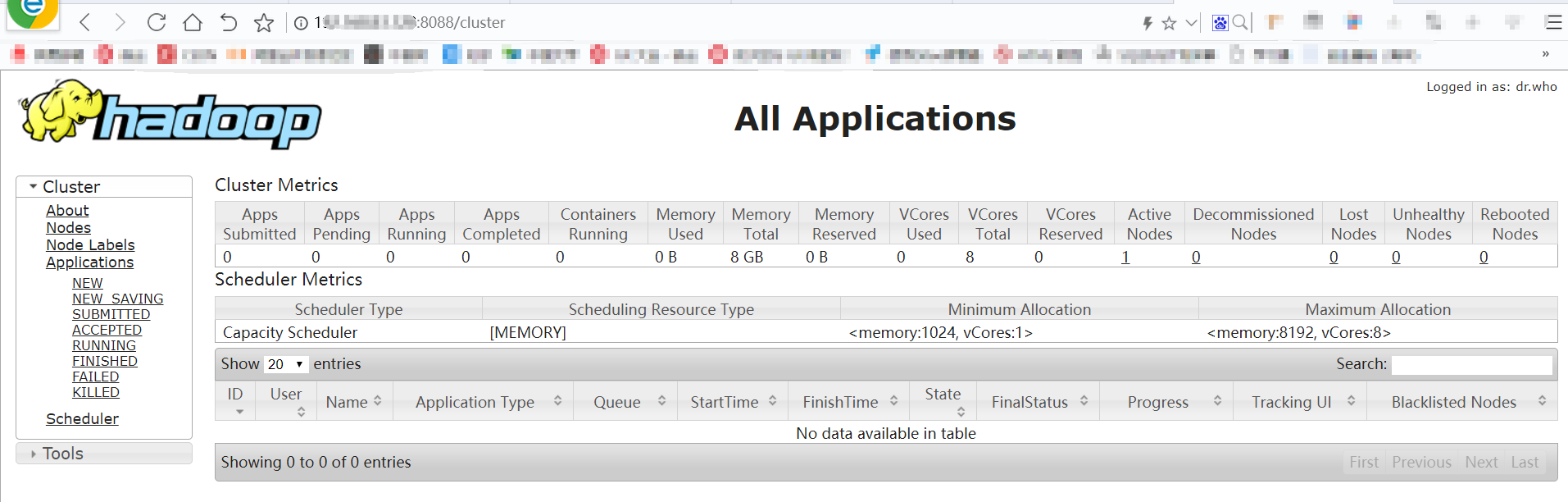Open site info icon in address bar

(301, 23)
